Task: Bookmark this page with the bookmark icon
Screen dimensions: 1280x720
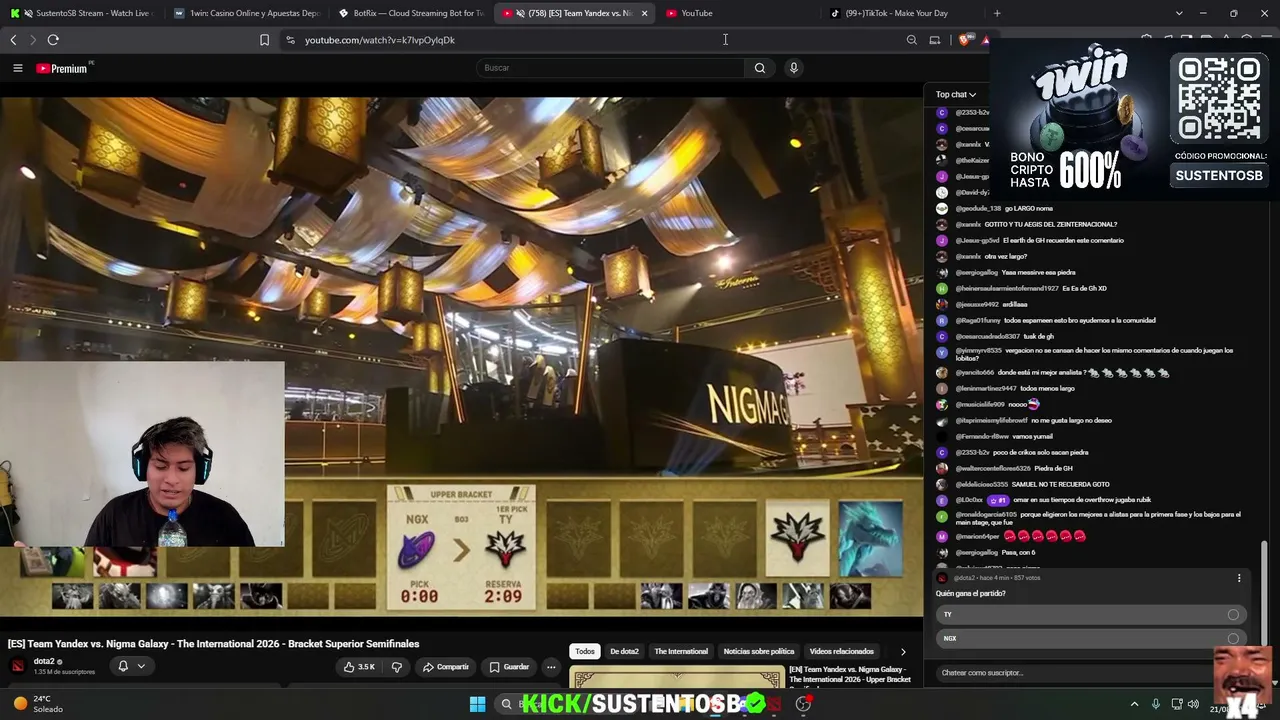Action: coord(264,40)
